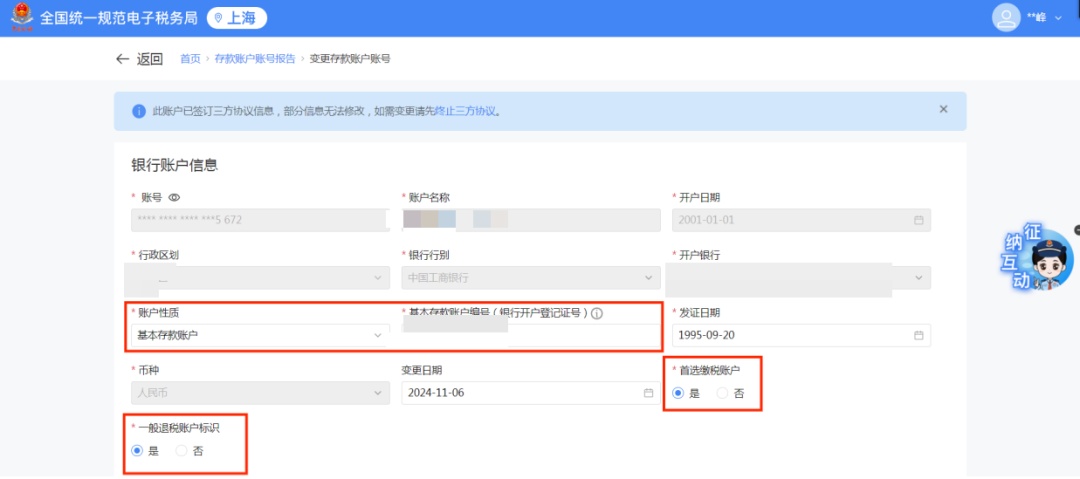Select 否 for 一般退税账户标识
The height and width of the screenshot is (479, 1080).
[182, 451]
